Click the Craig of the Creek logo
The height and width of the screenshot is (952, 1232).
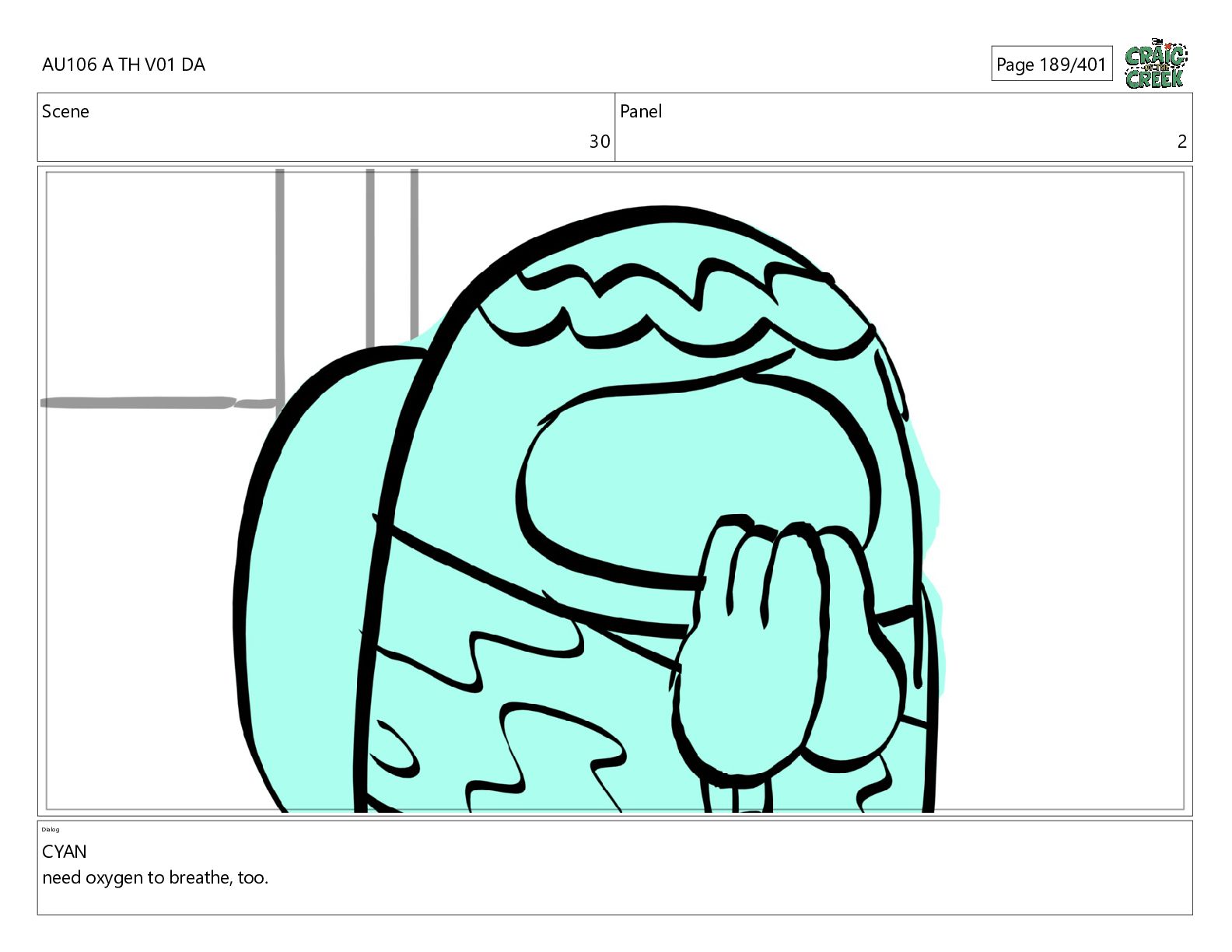(1156, 63)
